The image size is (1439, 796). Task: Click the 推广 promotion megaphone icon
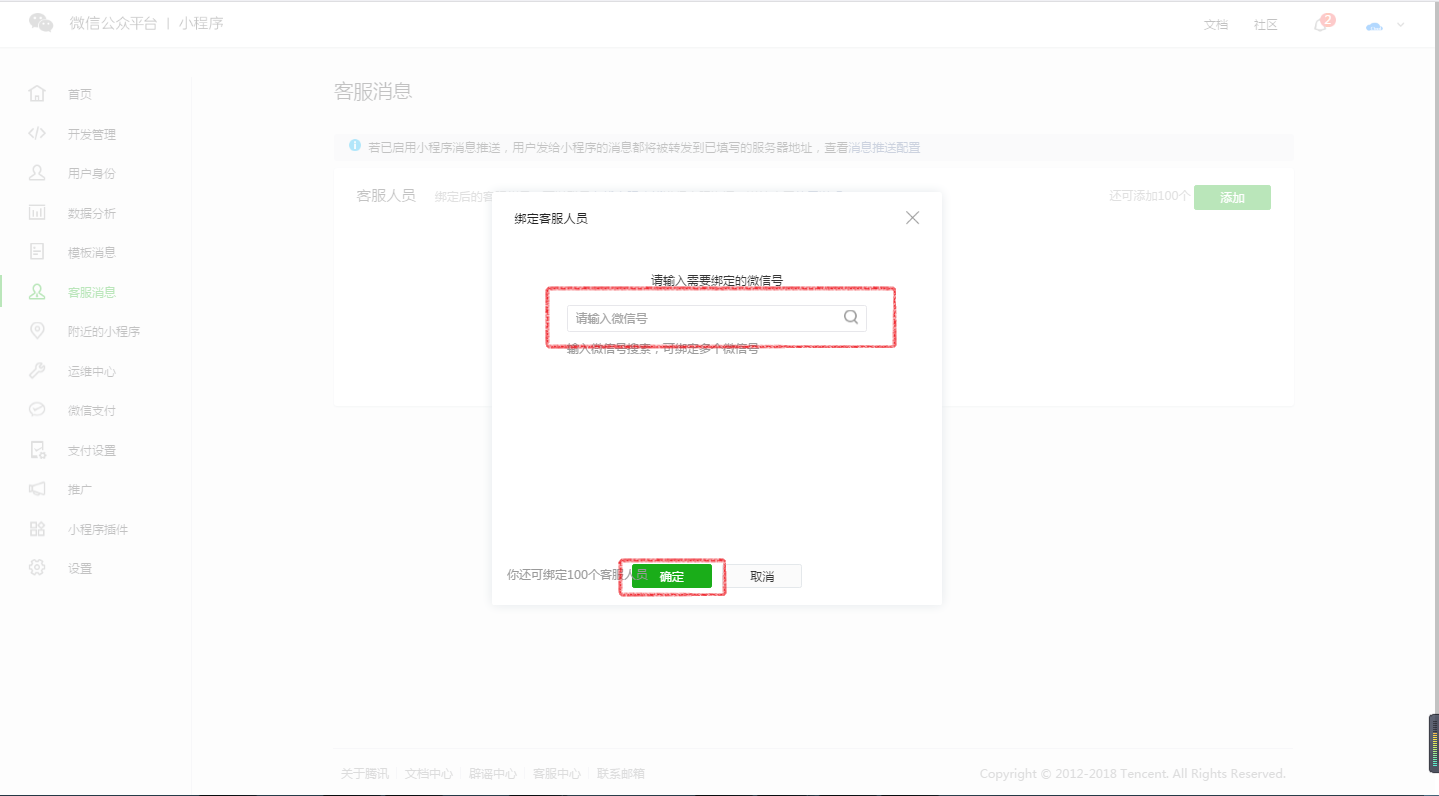pyautogui.click(x=37, y=488)
